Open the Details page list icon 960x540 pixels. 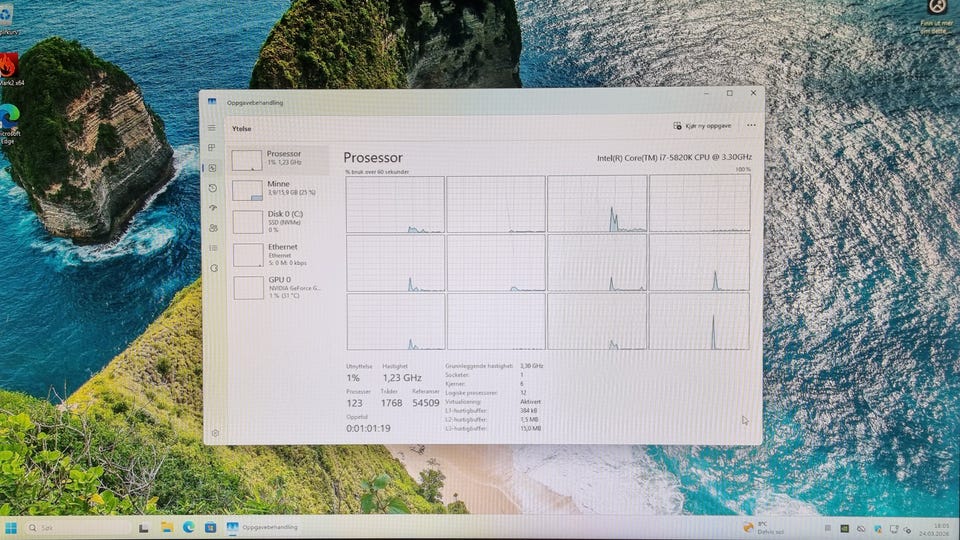213,248
